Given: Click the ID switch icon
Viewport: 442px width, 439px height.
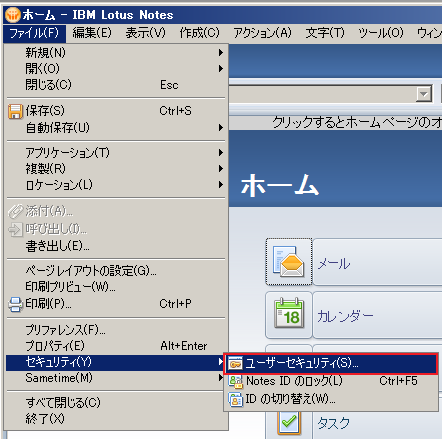Looking at the screenshot, I should (x=235, y=400).
